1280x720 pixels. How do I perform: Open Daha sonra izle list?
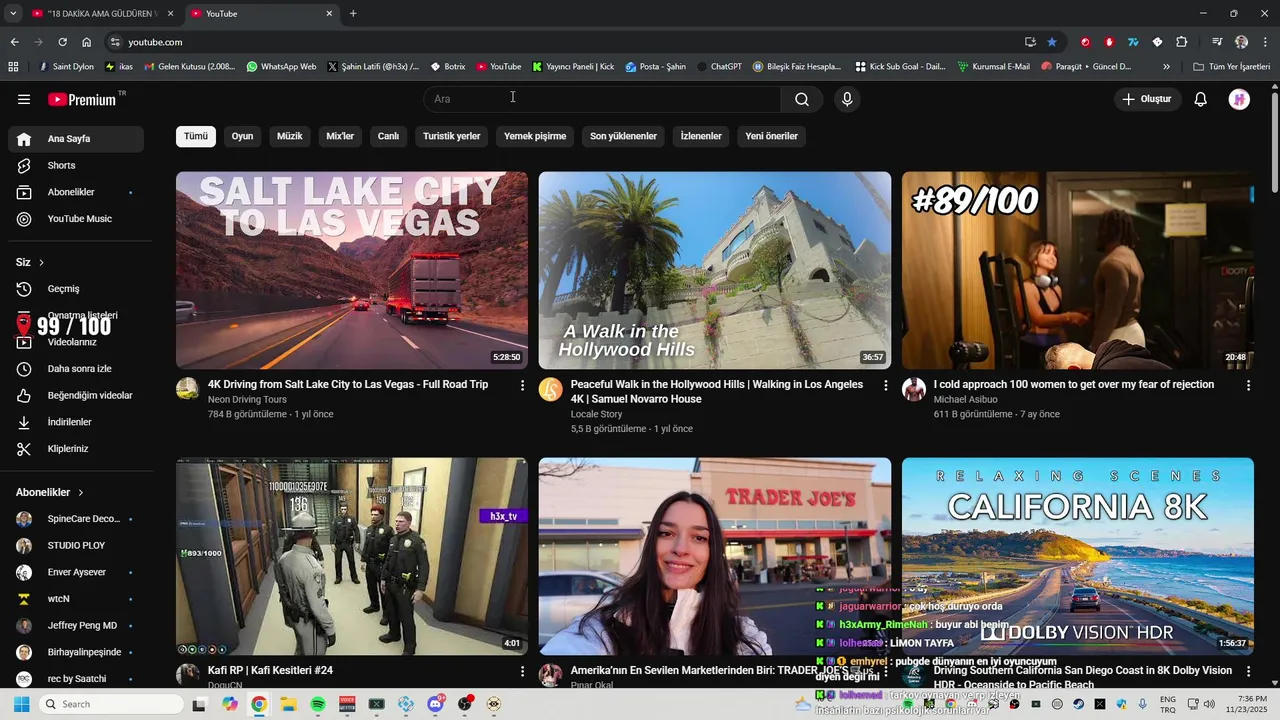tap(76, 369)
